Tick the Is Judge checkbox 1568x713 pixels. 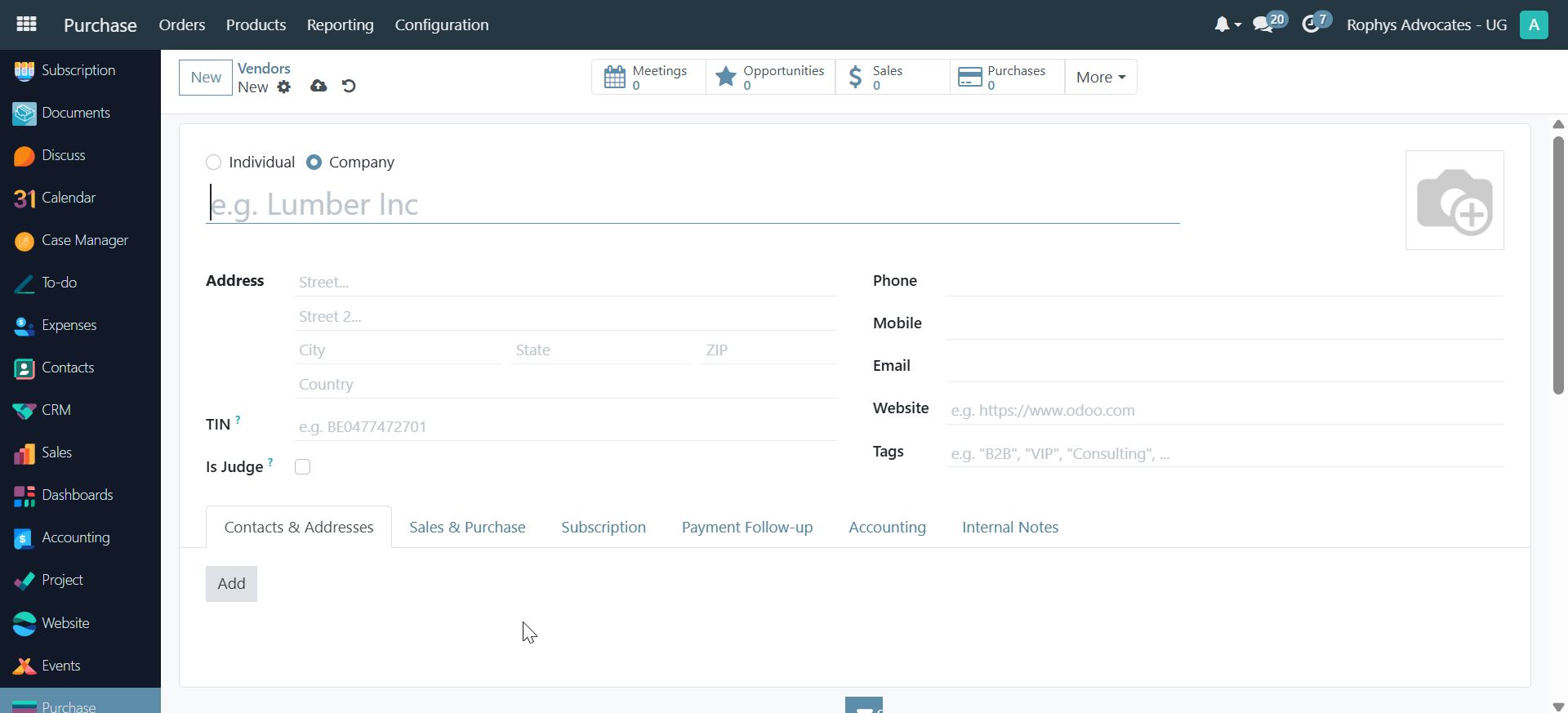(x=303, y=467)
